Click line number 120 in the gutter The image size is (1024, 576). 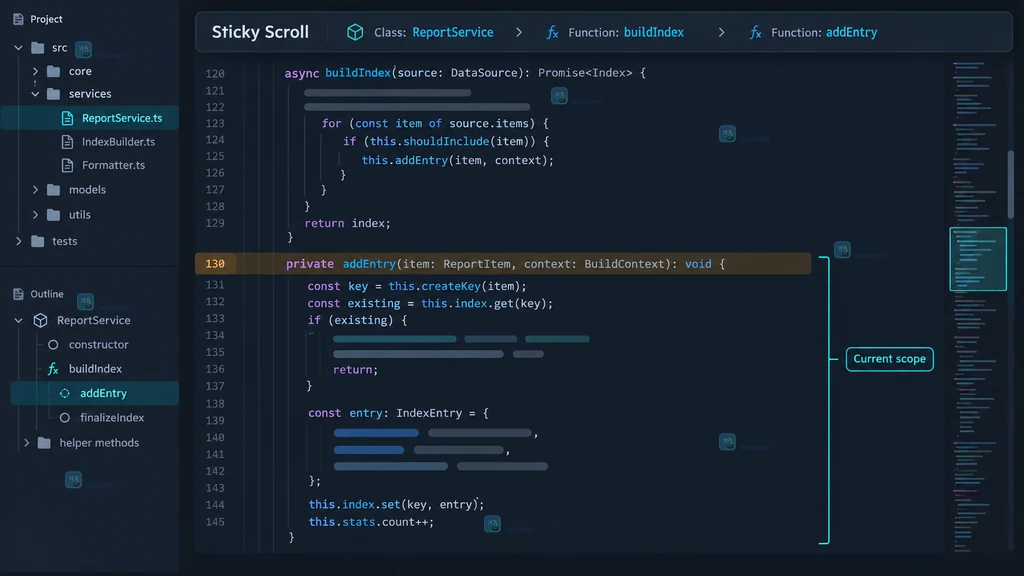pyautogui.click(x=215, y=74)
